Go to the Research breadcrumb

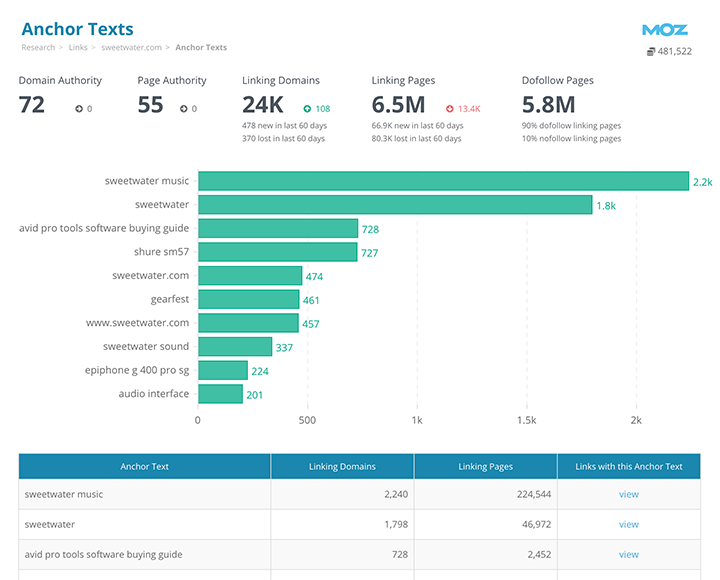pos(38,47)
